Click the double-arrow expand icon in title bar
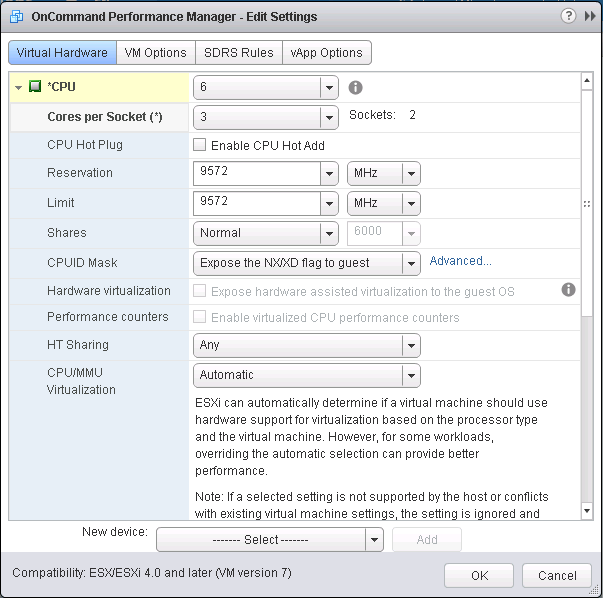This screenshot has height=598, width=603. 590,16
